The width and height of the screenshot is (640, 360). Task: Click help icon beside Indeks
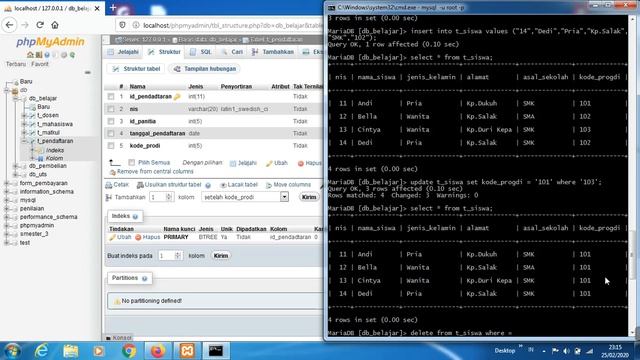pos(135,216)
